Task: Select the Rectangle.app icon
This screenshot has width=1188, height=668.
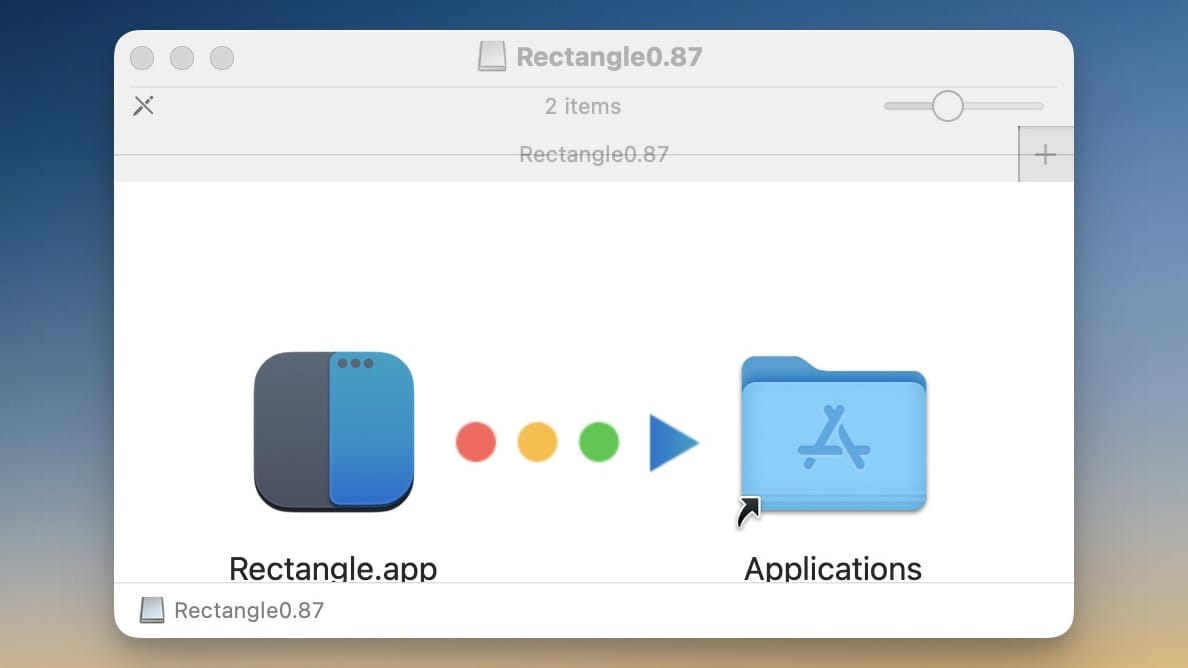Action: (x=334, y=432)
